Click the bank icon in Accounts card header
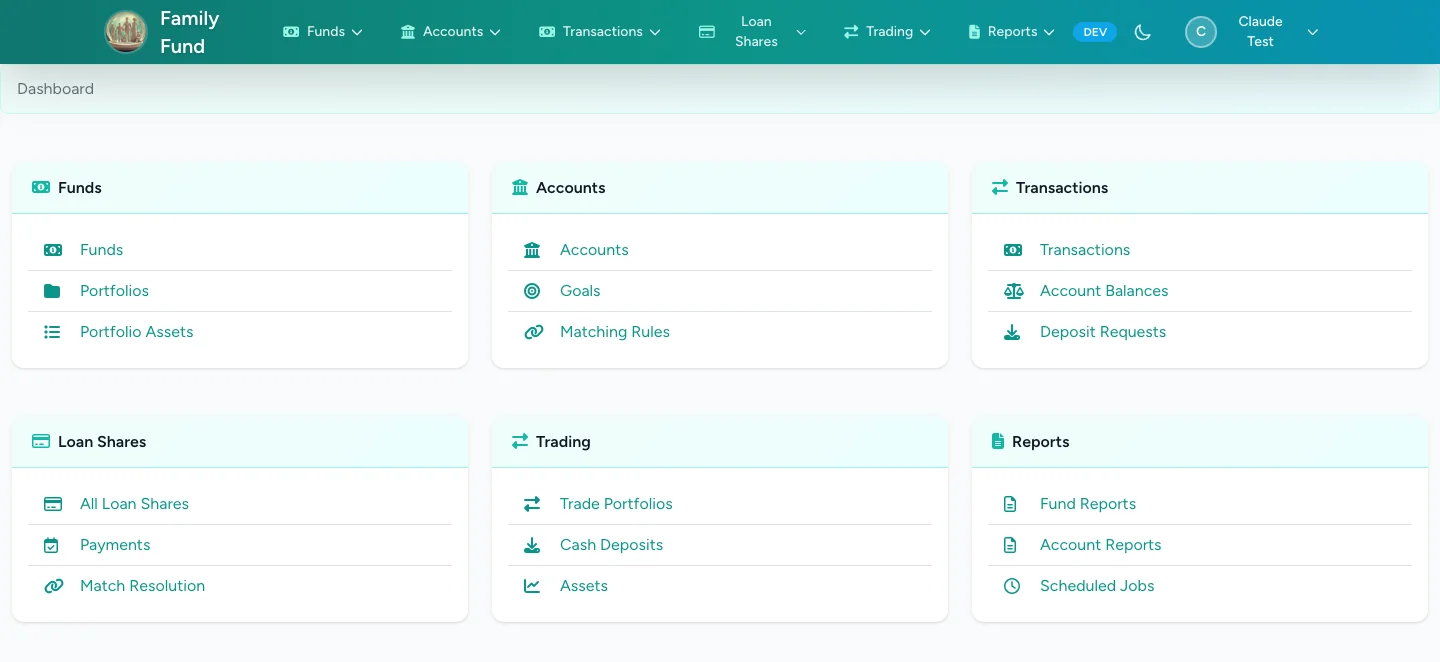This screenshot has width=1440, height=662. pyautogui.click(x=520, y=187)
